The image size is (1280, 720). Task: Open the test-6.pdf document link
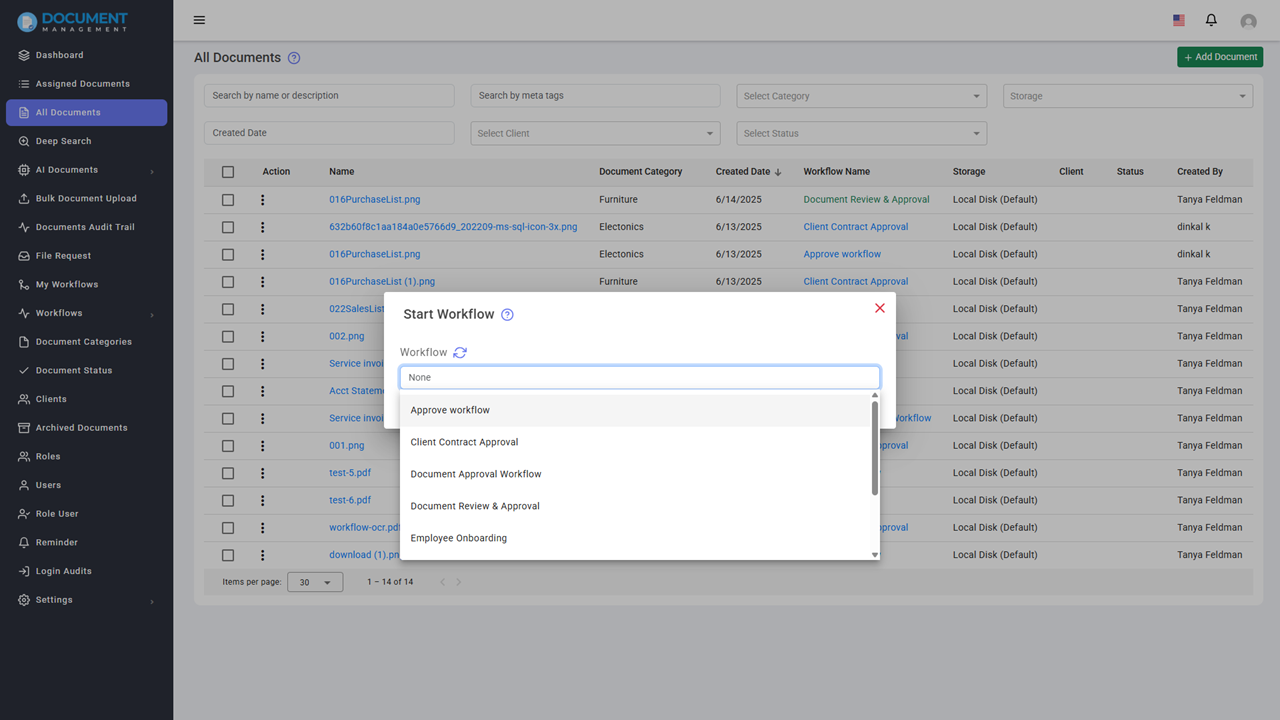pos(350,500)
